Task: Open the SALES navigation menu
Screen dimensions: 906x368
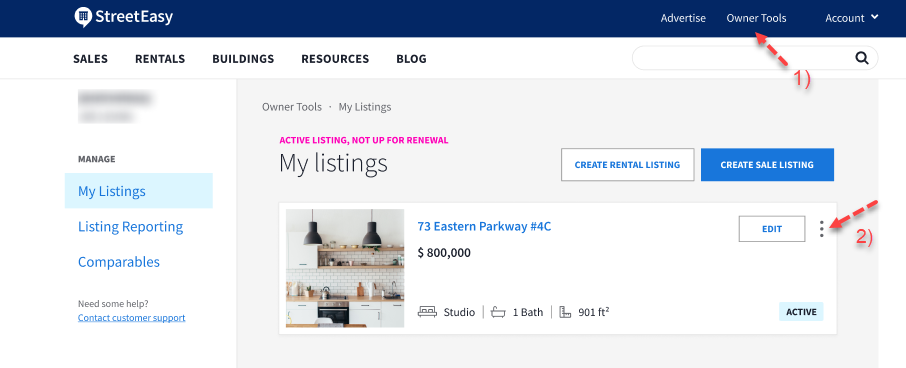Action: [x=90, y=59]
